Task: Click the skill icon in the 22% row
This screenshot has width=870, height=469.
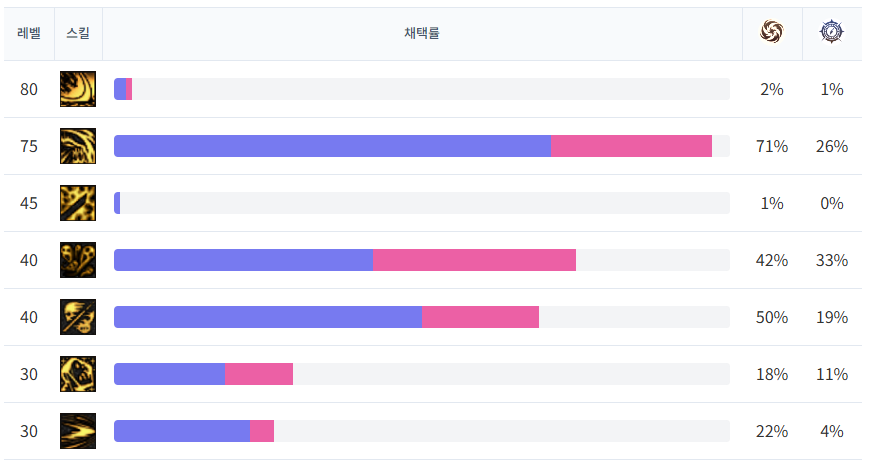Action: 78,431
